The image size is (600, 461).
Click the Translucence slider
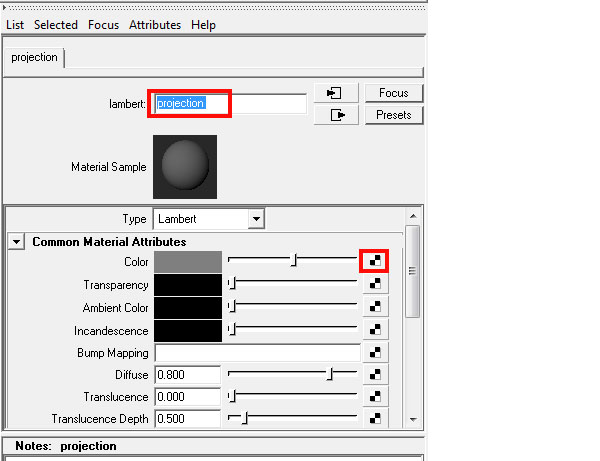(x=292, y=396)
